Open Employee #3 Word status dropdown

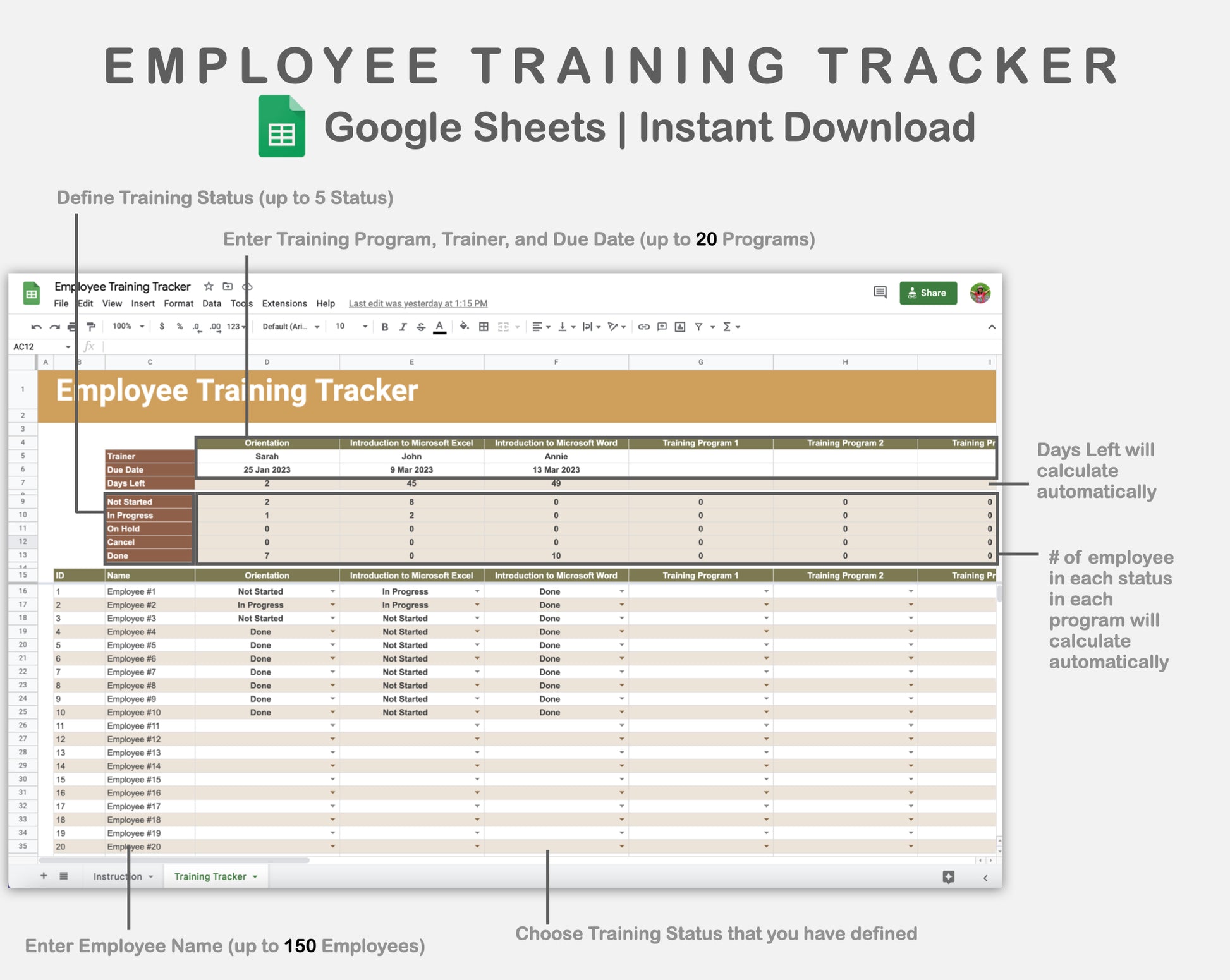click(622, 618)
